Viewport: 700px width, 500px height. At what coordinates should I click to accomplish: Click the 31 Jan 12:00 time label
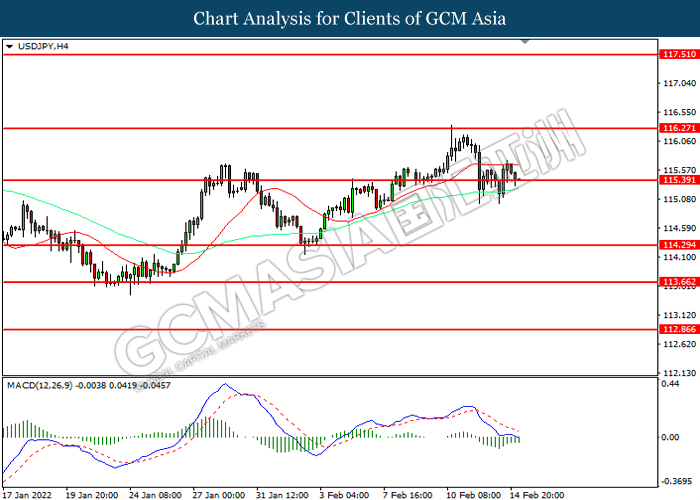click(282, 495)
